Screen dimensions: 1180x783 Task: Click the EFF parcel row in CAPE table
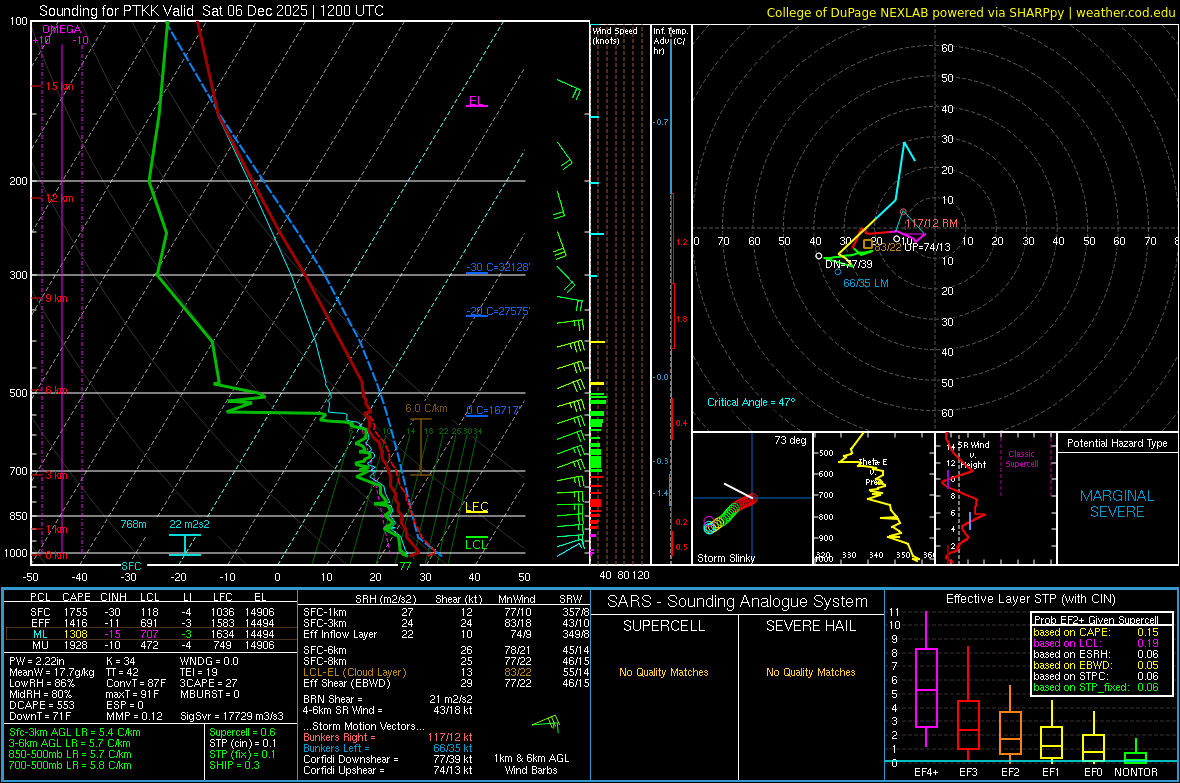click(x=151, y=623)
